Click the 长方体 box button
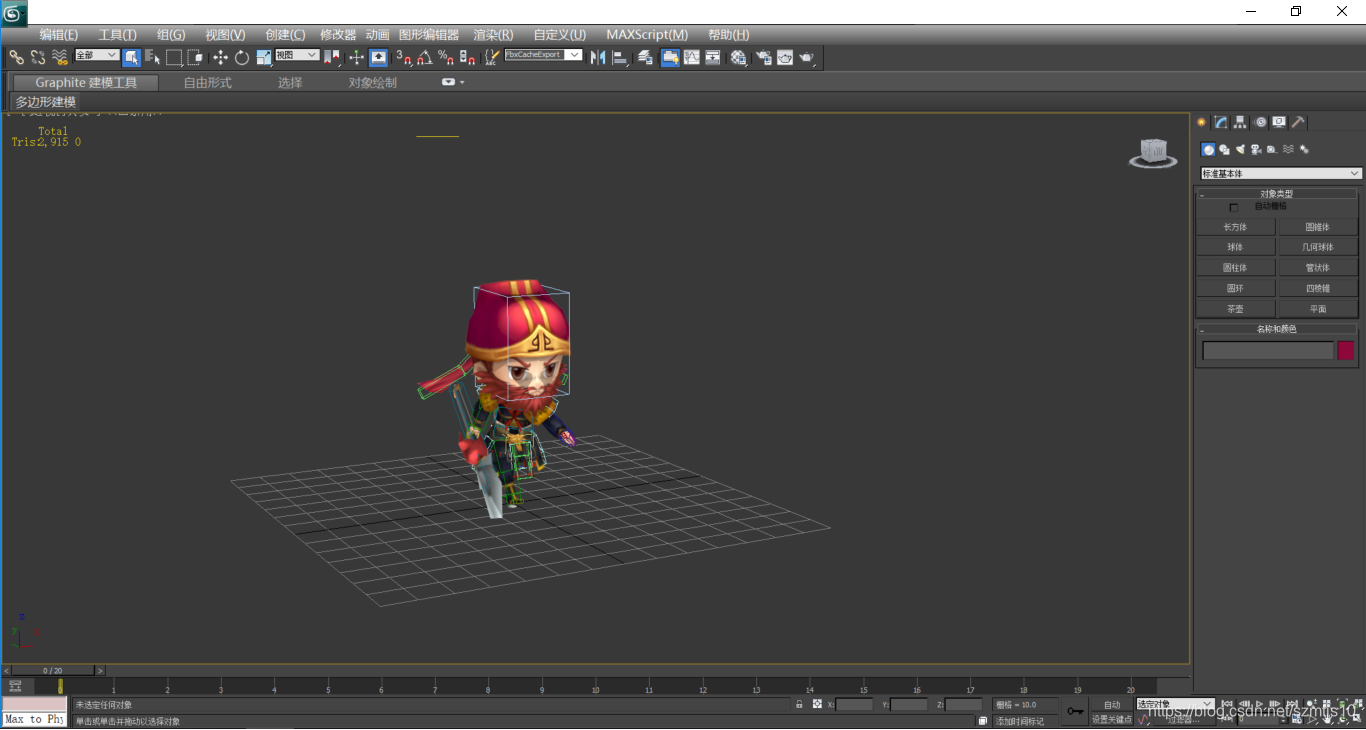This screenshot has width=1366, height=730. 1235,227
